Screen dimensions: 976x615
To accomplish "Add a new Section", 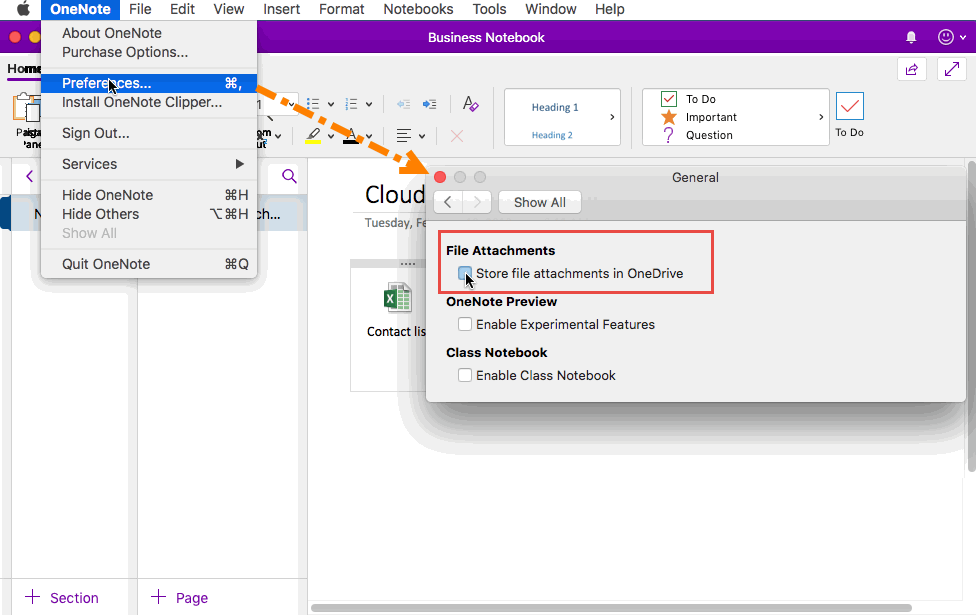I will click(x=62, y=598).
